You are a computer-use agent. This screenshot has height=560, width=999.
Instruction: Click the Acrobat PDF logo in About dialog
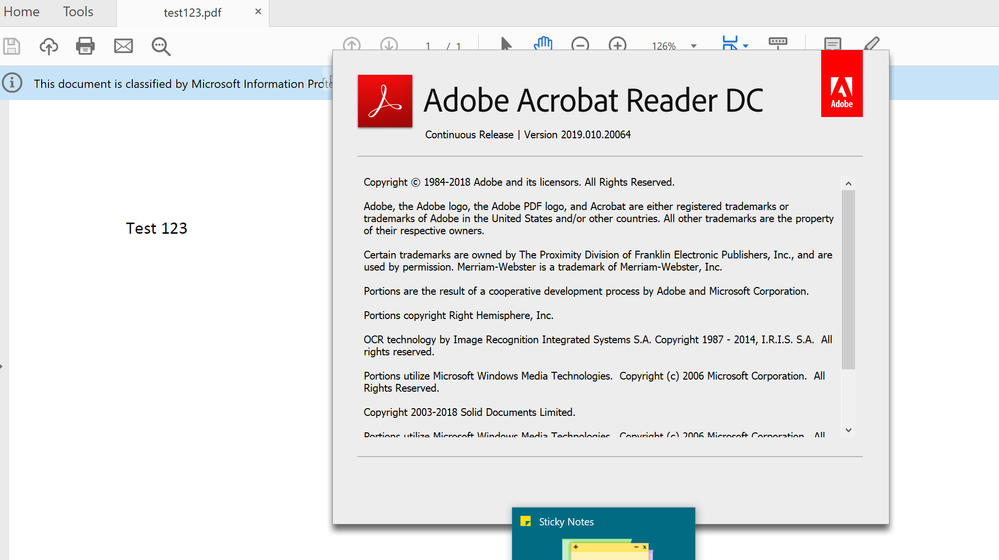(x=385, y=101)
